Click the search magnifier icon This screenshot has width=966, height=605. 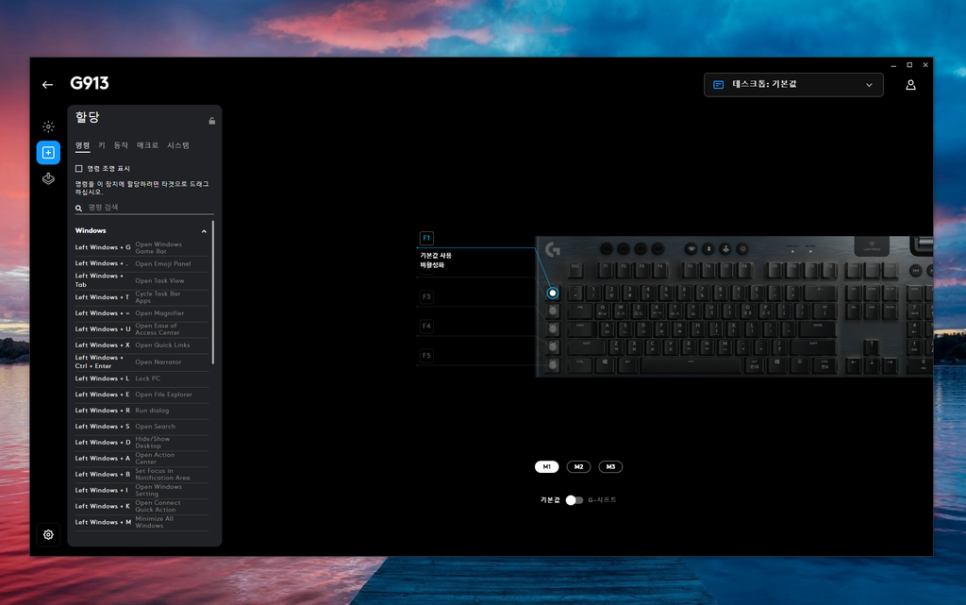tap(79, 208)
